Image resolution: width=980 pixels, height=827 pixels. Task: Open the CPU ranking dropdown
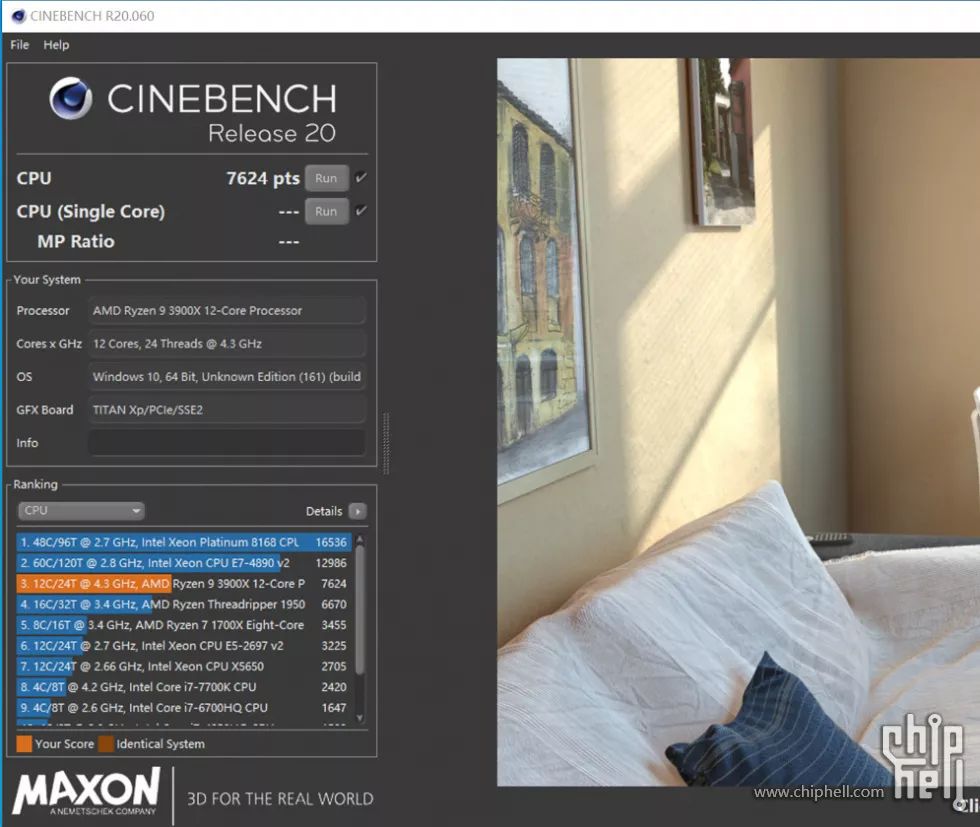pyautogui.click(x=81, y=511)
